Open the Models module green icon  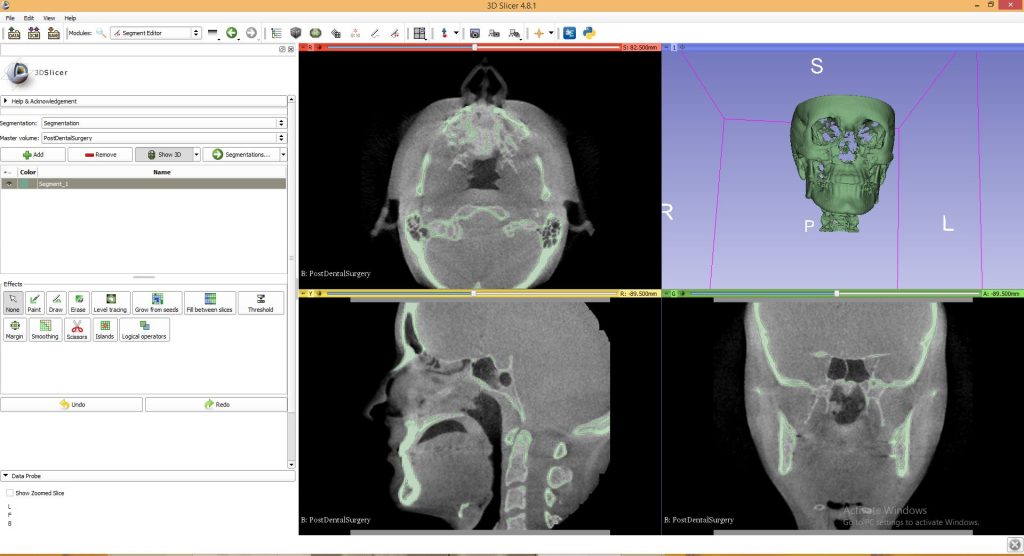tap(315, 33)
